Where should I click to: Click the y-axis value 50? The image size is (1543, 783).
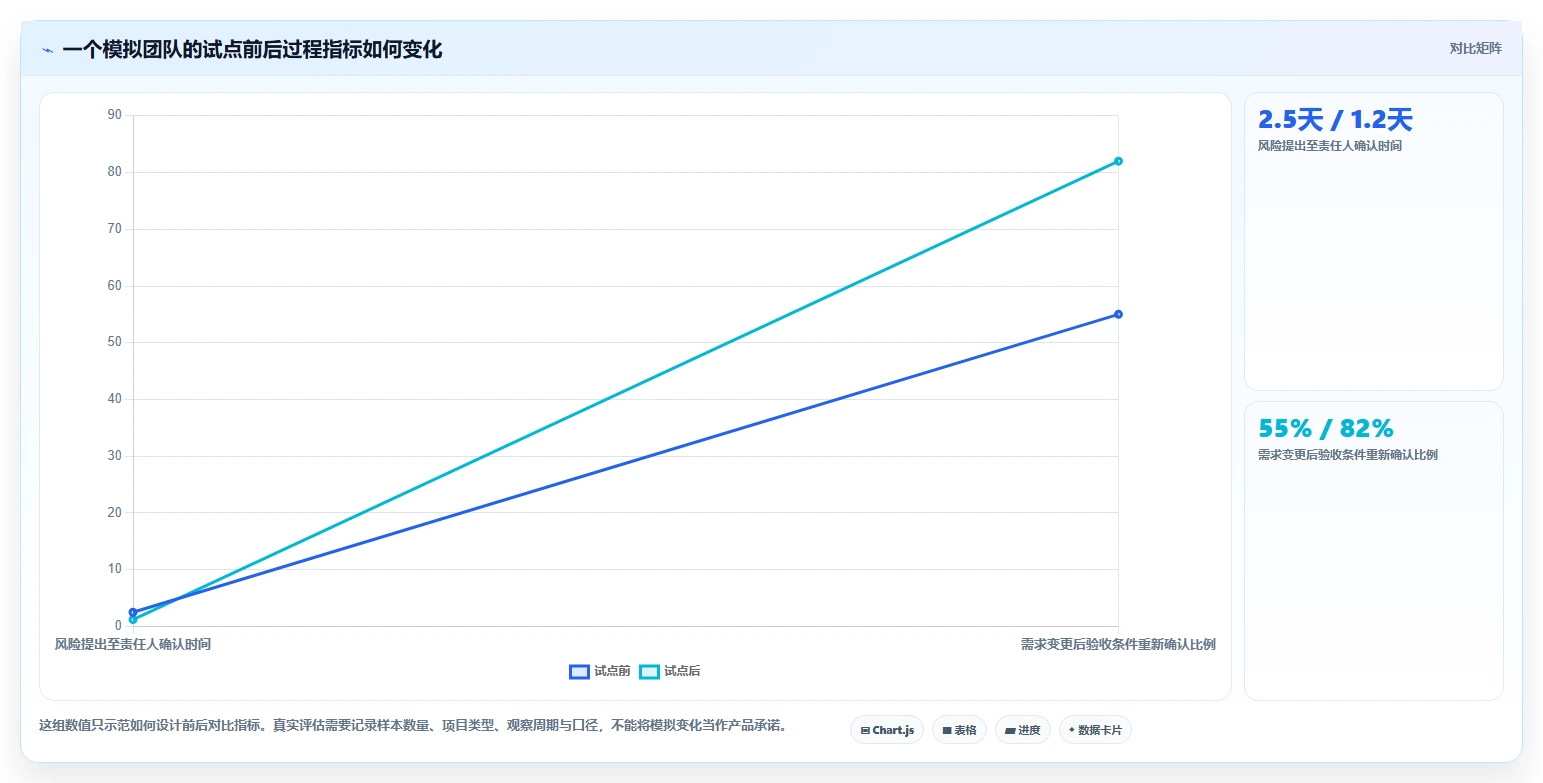114,342
